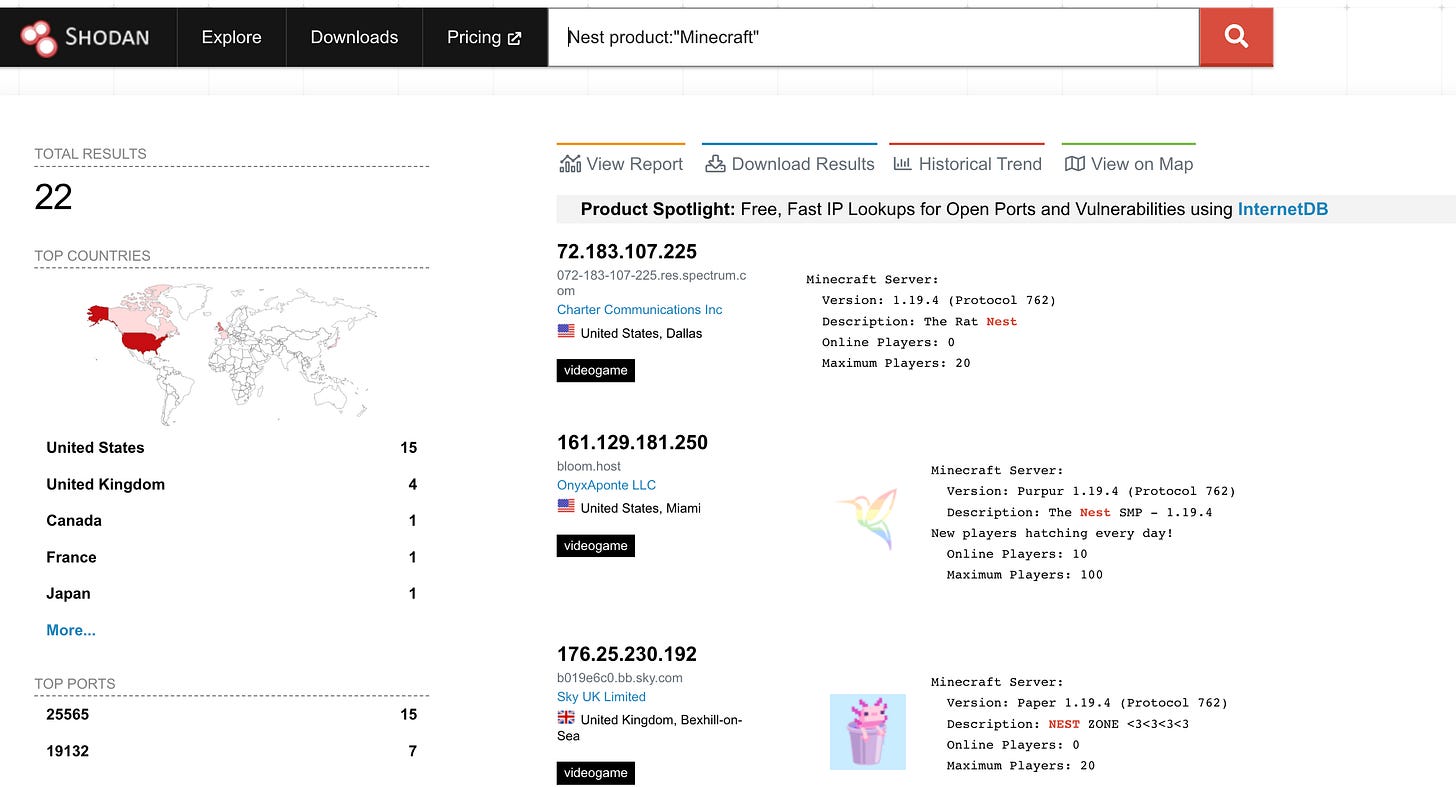Click the United States, Dallas location
The height and width of the screenshot is (787, 1456).
[x=641, y=333]
